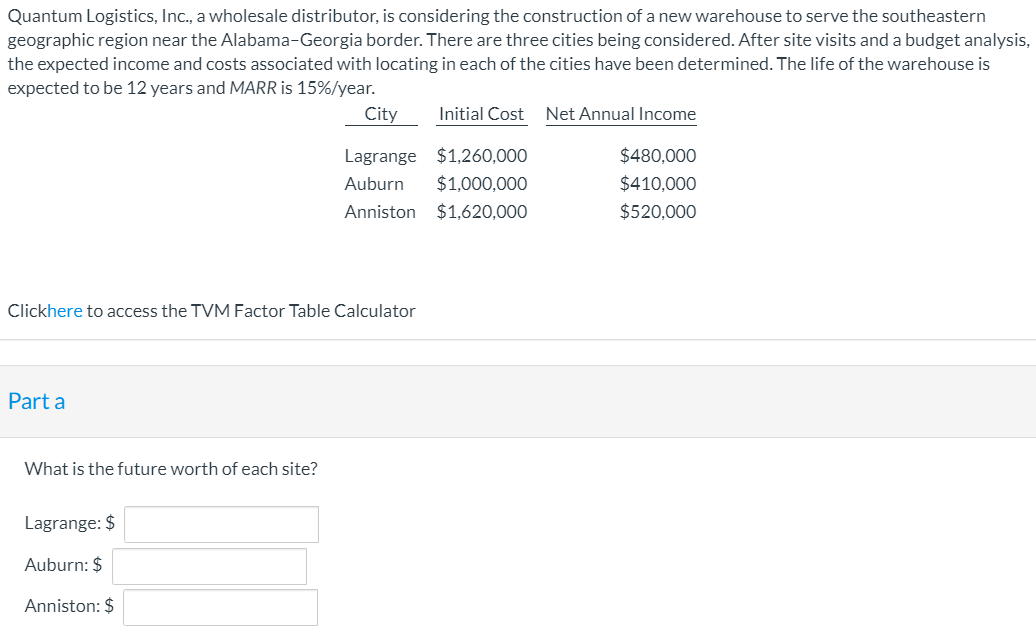
Task: Click the City column header
Action: (x=381, y=113)
